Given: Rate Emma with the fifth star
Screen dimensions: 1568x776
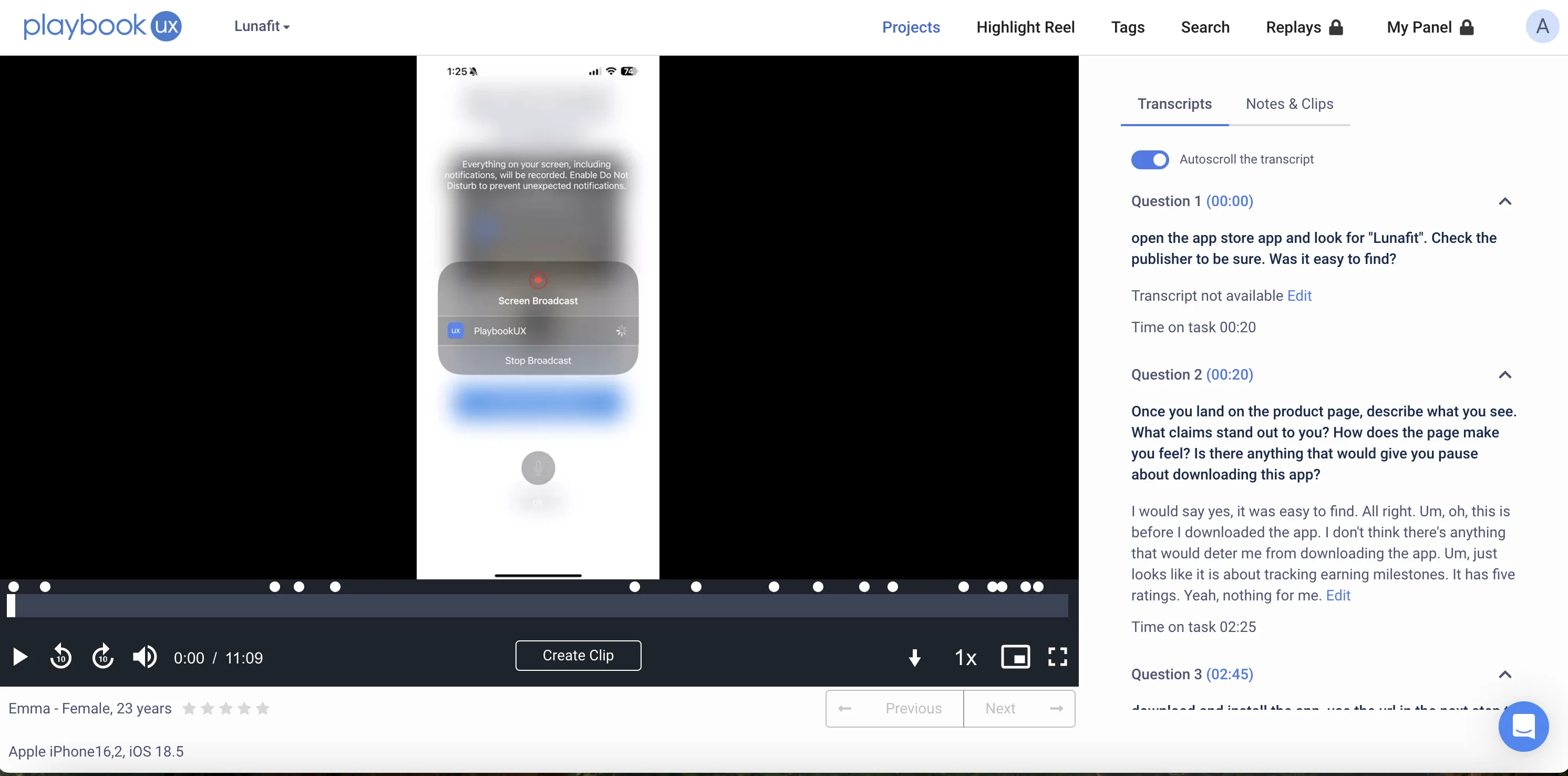Looking at the screenshot, I should [264, 709].
